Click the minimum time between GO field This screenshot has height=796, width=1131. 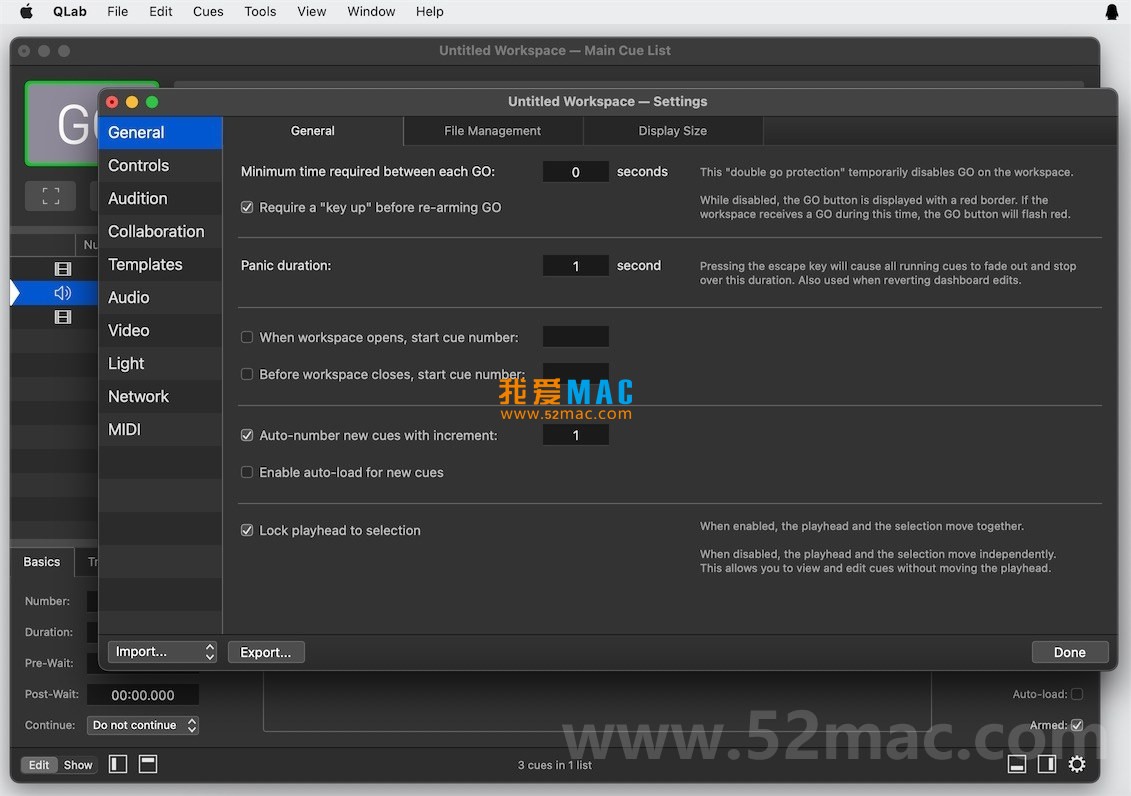click(x=576, y=172)
